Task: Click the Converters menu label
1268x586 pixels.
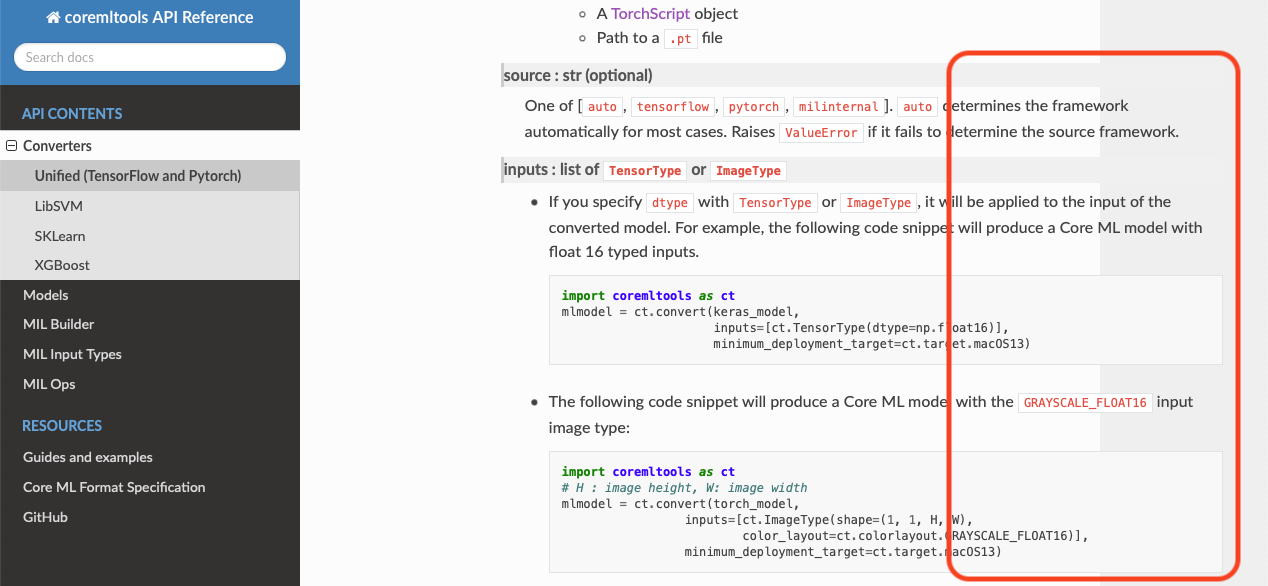Action: coord(57,146)
